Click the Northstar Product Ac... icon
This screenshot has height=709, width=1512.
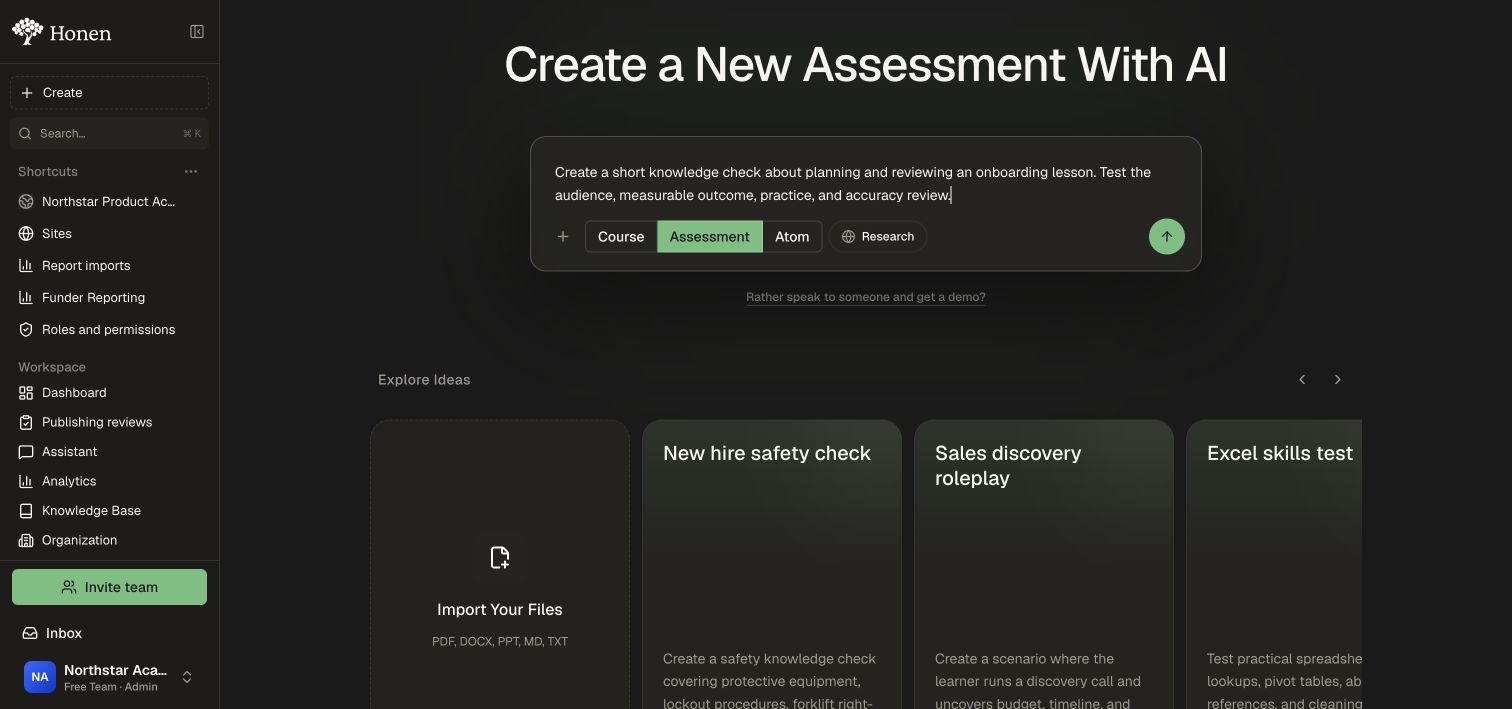click(26, 202)
